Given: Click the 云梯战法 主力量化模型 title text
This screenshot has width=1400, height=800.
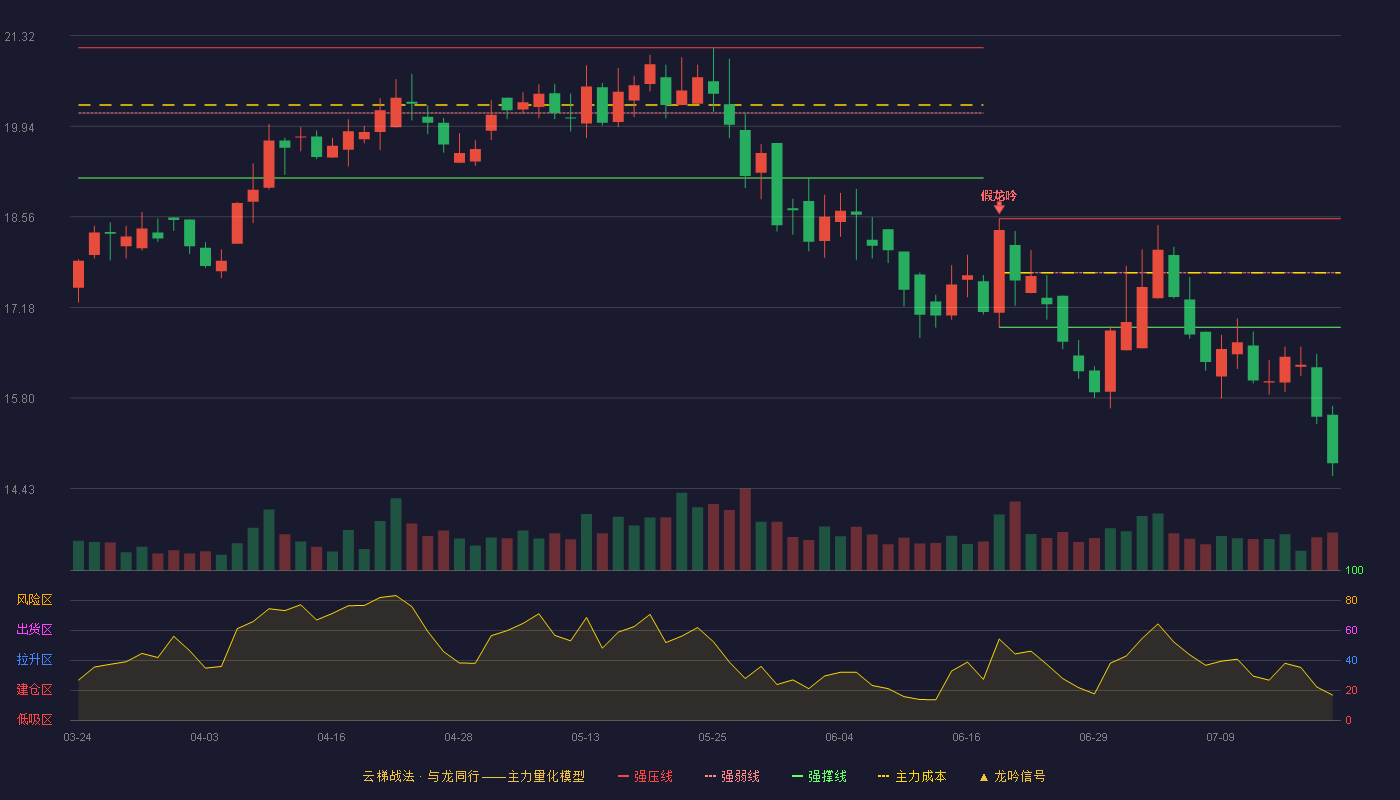Looking at the screenshot, I should point(474,777).
